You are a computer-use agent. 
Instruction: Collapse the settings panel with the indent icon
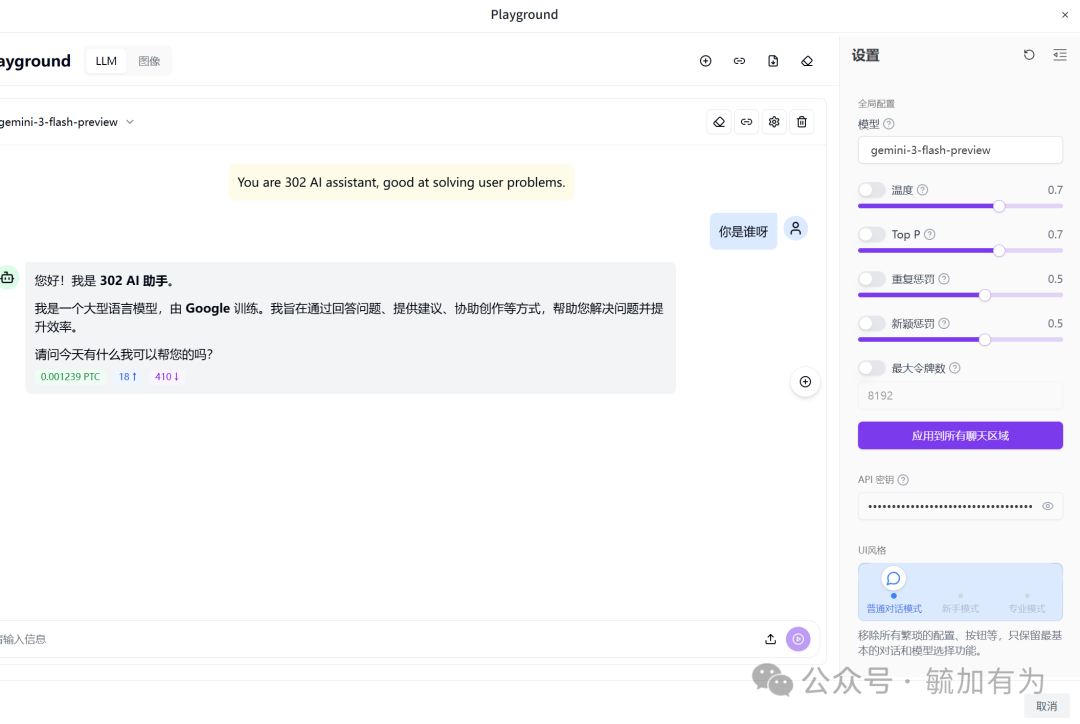point(1059,55)
